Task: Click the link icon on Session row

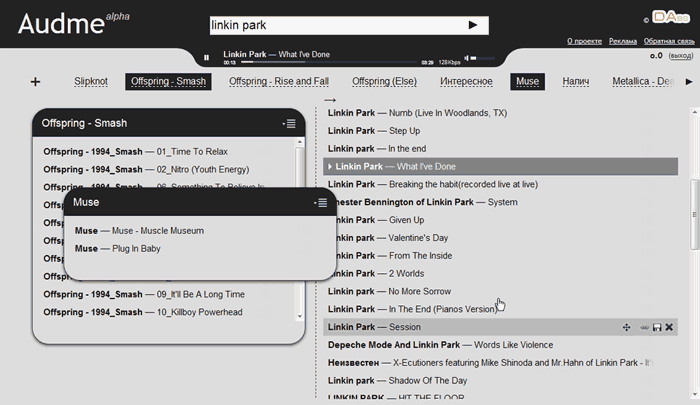Action: pyautogui.click(x=643, y=327)
